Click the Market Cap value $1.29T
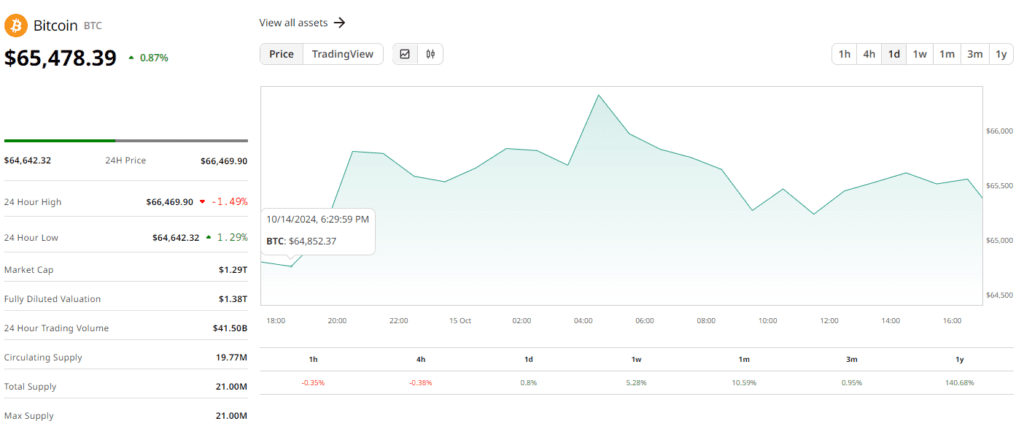Viewport: 1024px width, 421px height. point(234,270)
